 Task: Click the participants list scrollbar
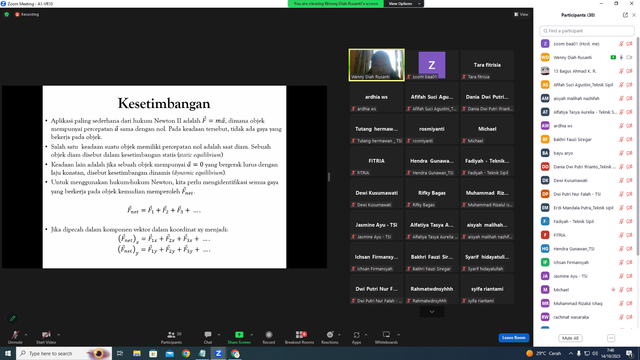pos(638,147)
